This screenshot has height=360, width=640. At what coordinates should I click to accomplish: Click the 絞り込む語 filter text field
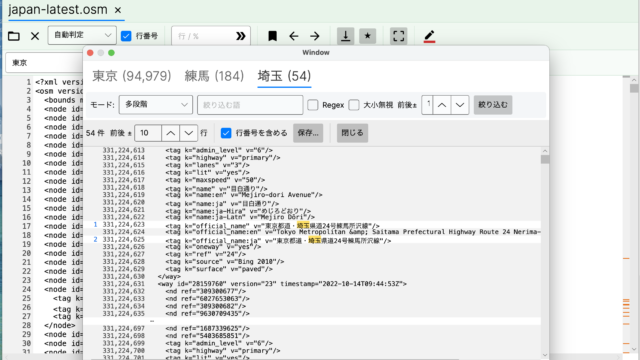coord(250,105)
